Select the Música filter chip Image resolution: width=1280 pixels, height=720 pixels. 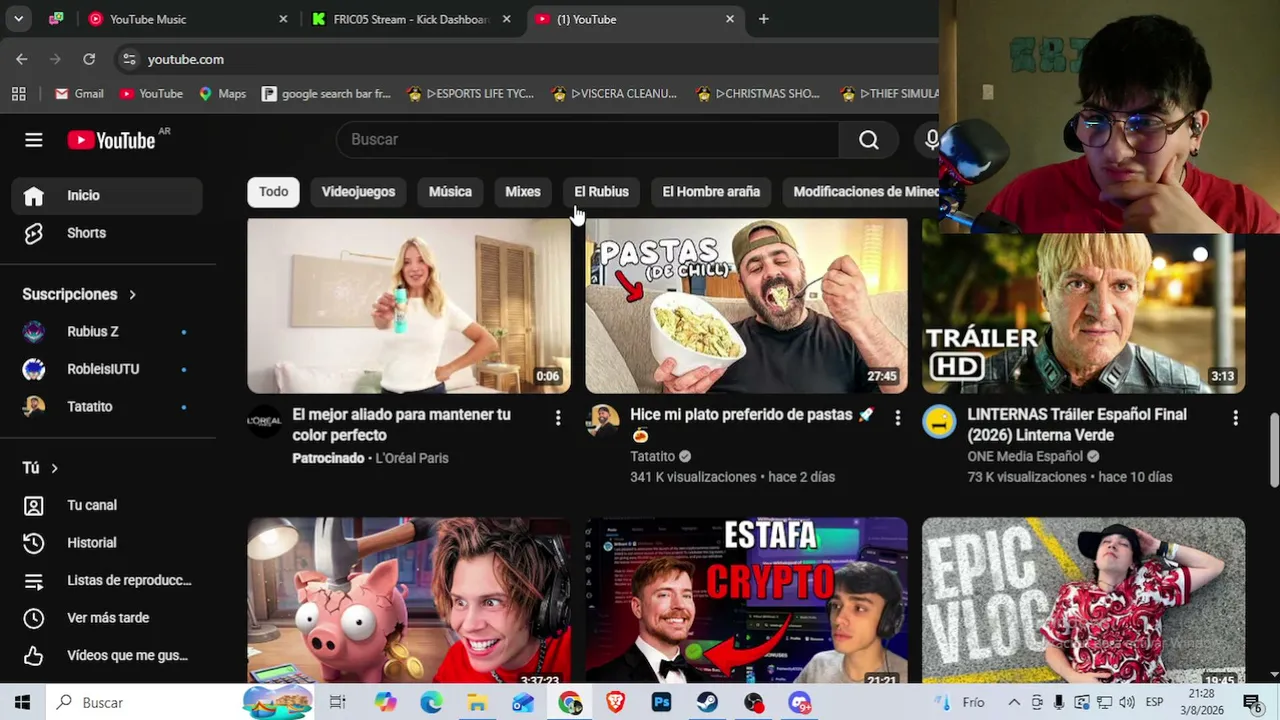(450, 192)
